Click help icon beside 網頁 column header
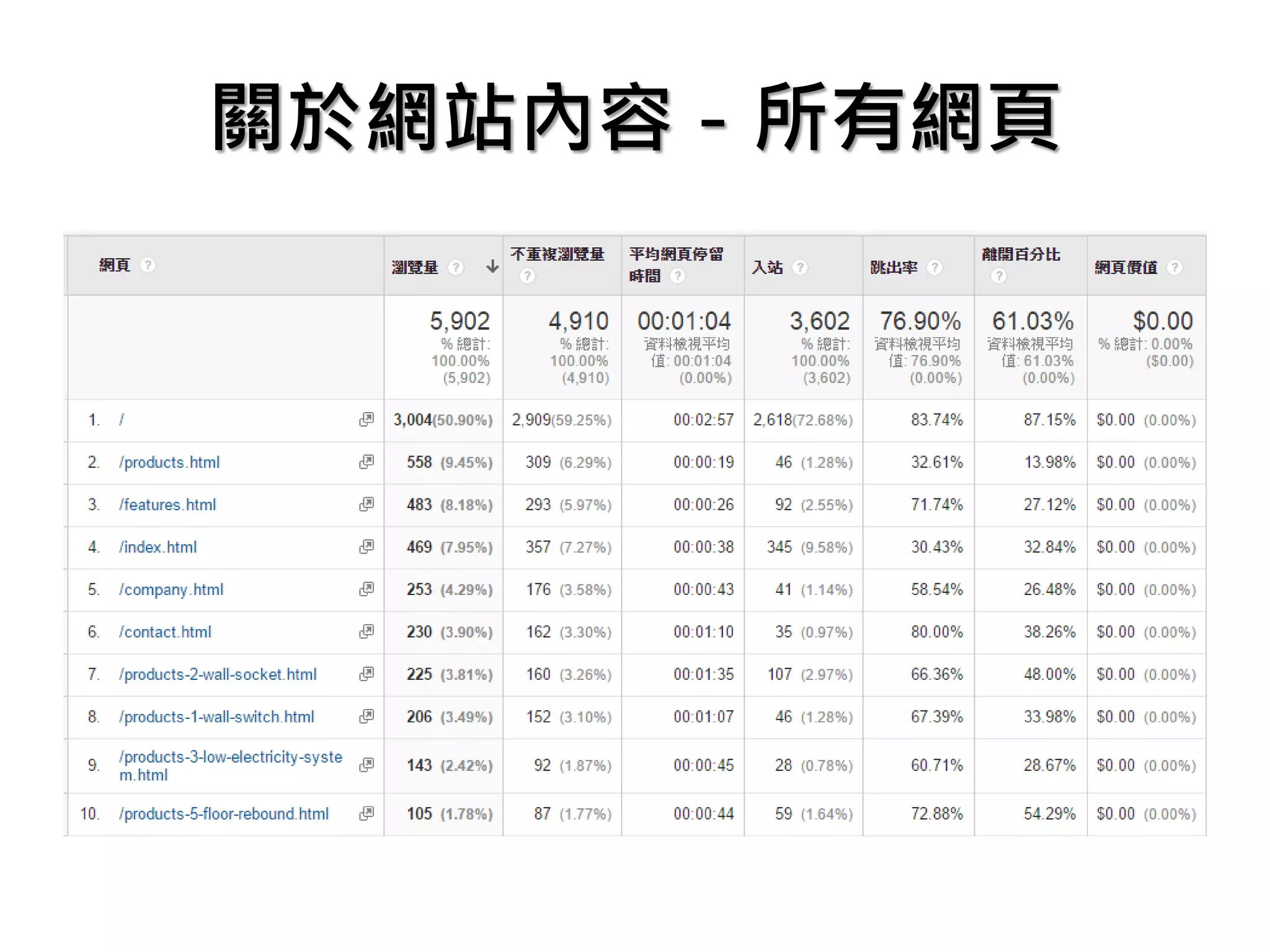 (148, 265)
